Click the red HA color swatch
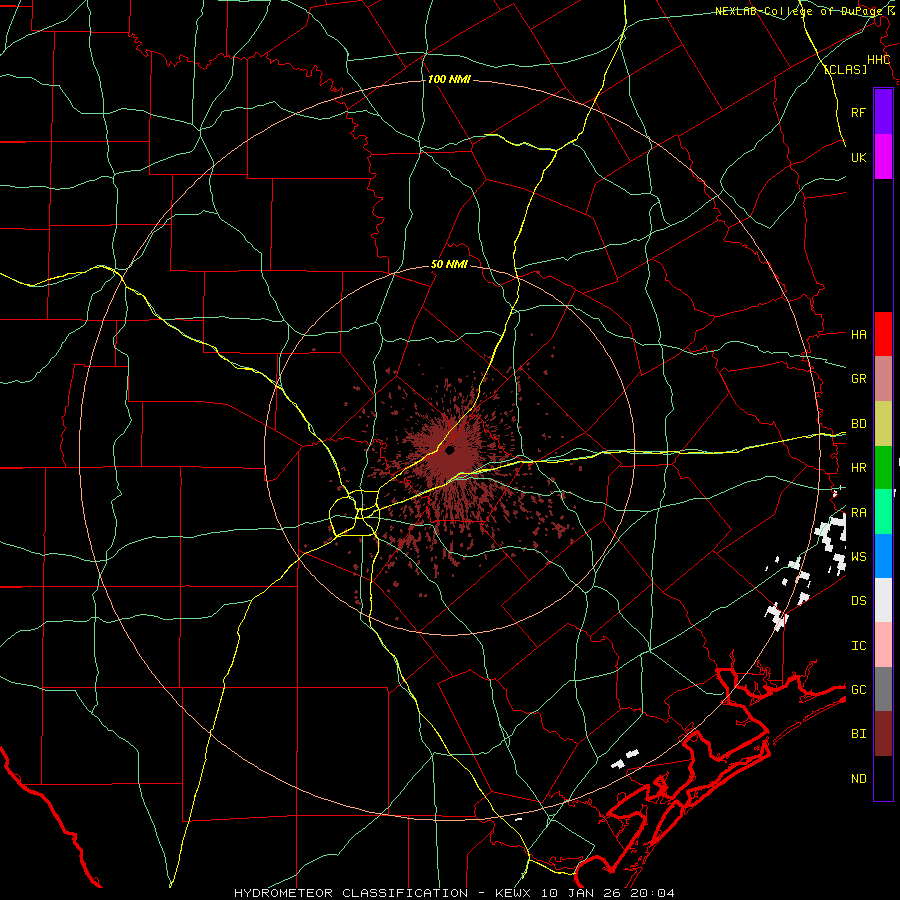The width and height of the screenshot is (900, 900). click(x=883, y=334)
